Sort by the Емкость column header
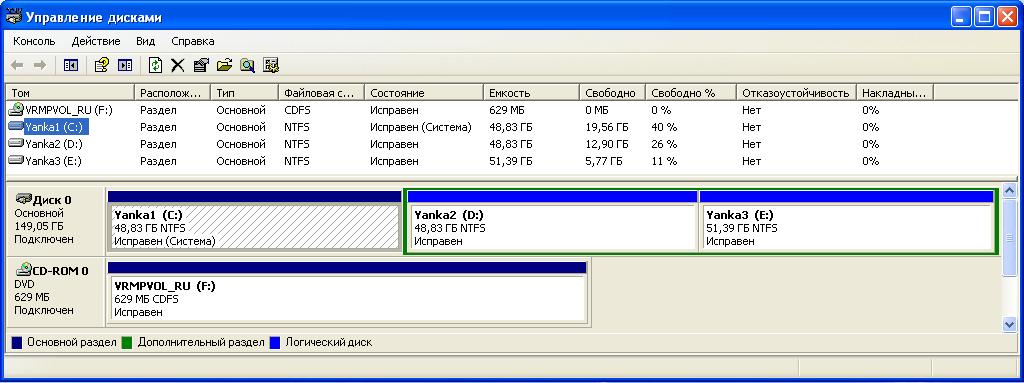 [531, 93]
